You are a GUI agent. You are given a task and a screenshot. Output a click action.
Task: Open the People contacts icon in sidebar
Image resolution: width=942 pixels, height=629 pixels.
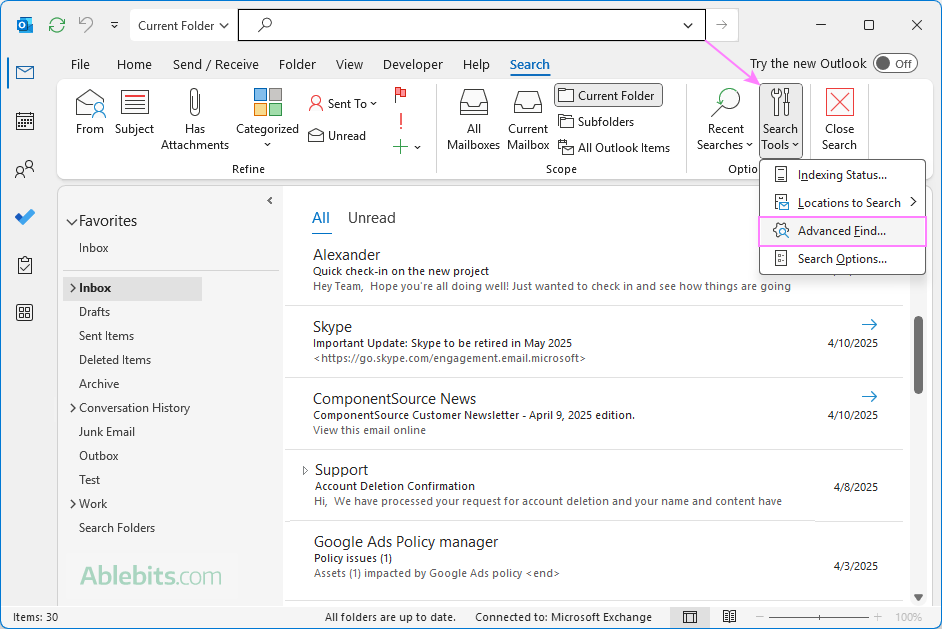coord(25,169)
